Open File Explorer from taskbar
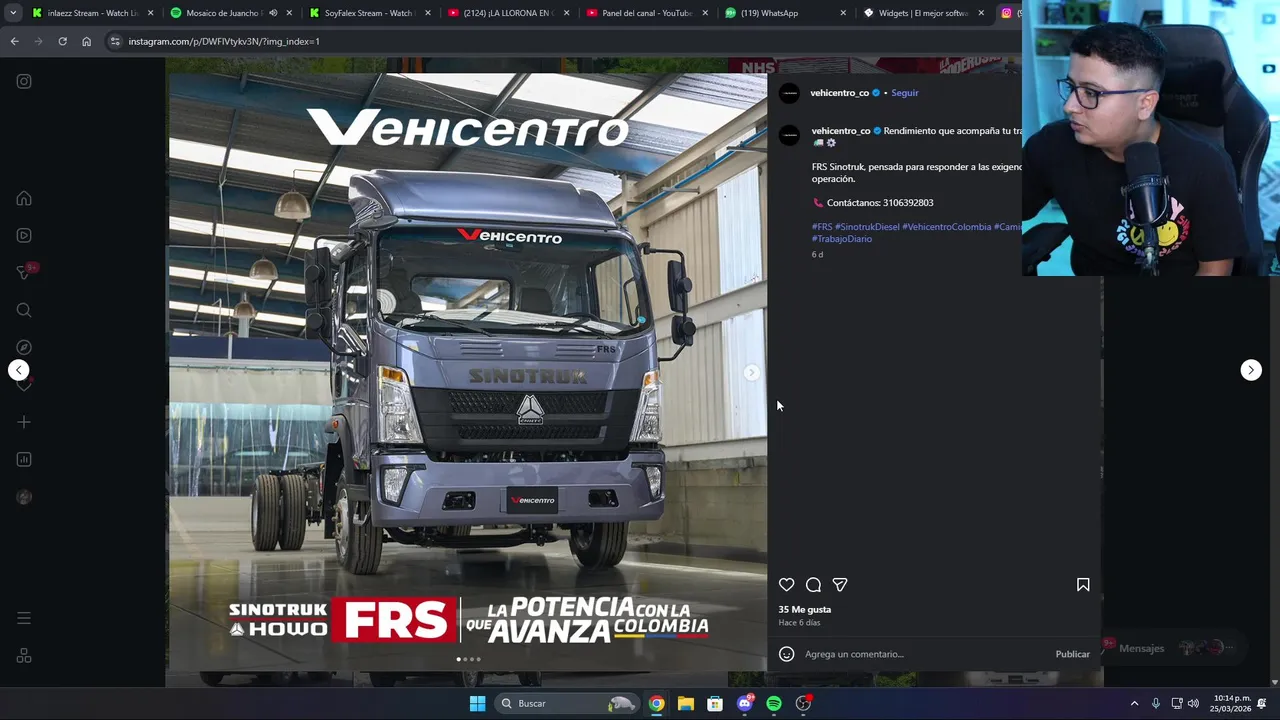 [x=685, y=703]
